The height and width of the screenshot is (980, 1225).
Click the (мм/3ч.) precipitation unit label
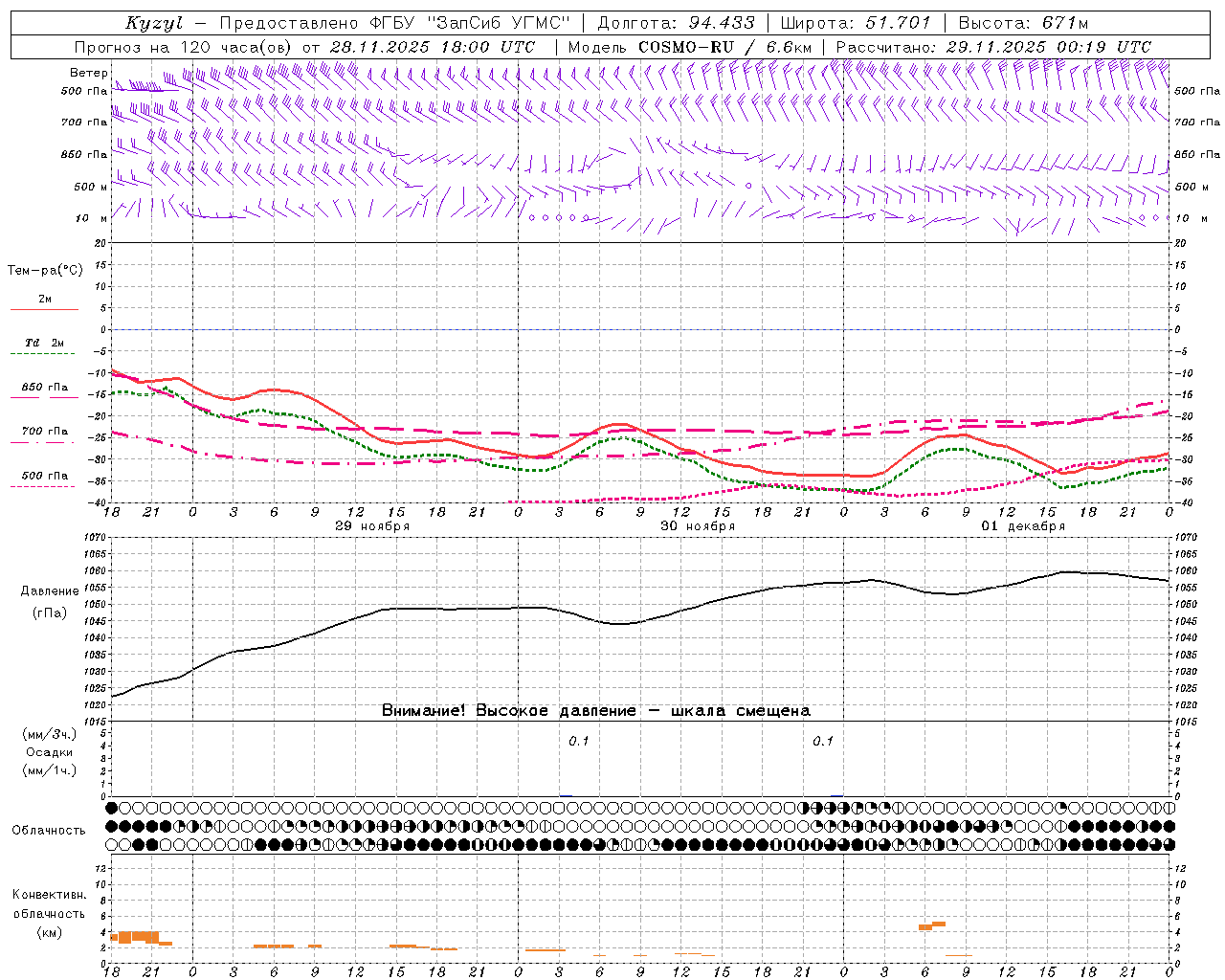click(x=50, y=735)
